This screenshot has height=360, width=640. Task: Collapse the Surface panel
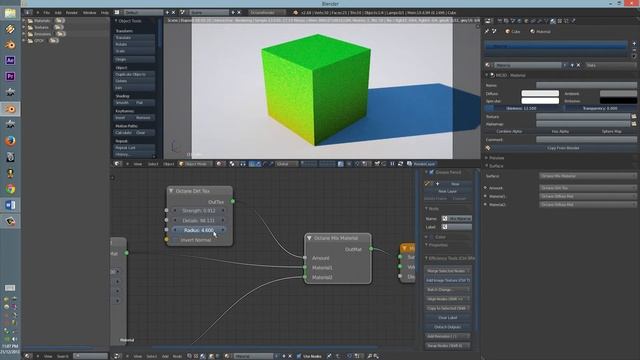[x=487, y=166]
